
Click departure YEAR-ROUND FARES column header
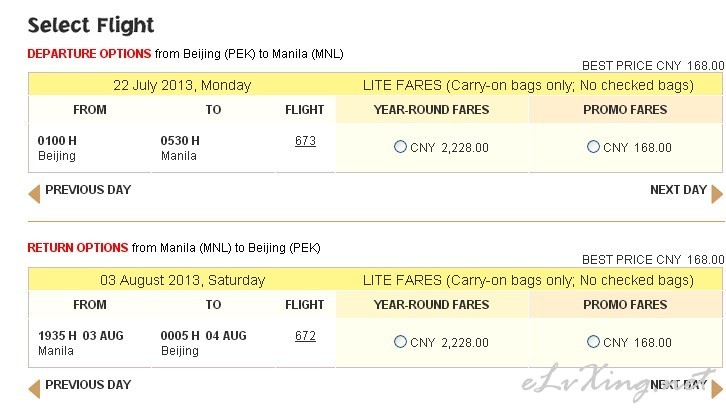tap(432, 110)
